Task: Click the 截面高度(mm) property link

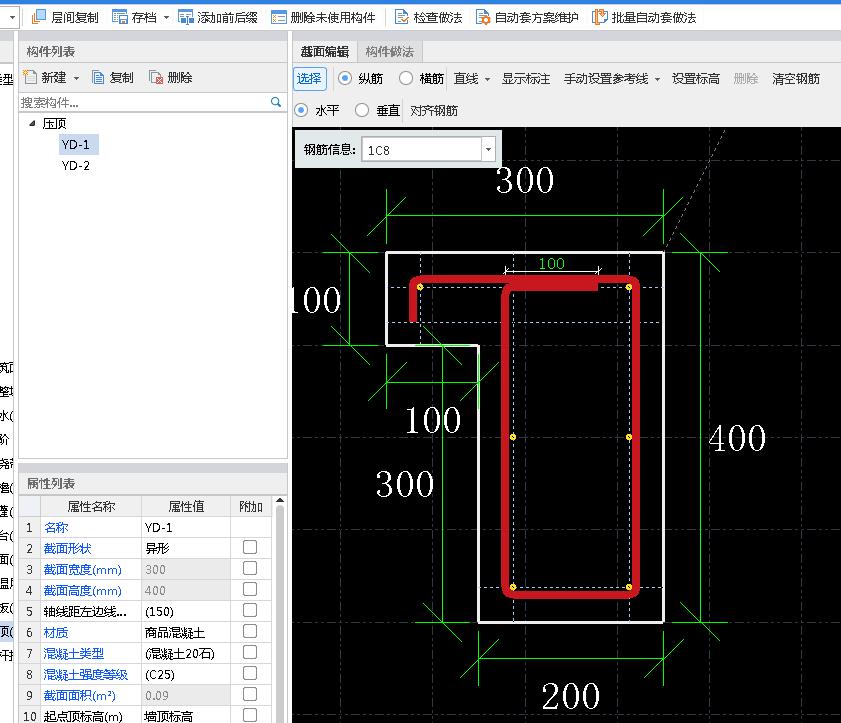Action: (83, 590)
